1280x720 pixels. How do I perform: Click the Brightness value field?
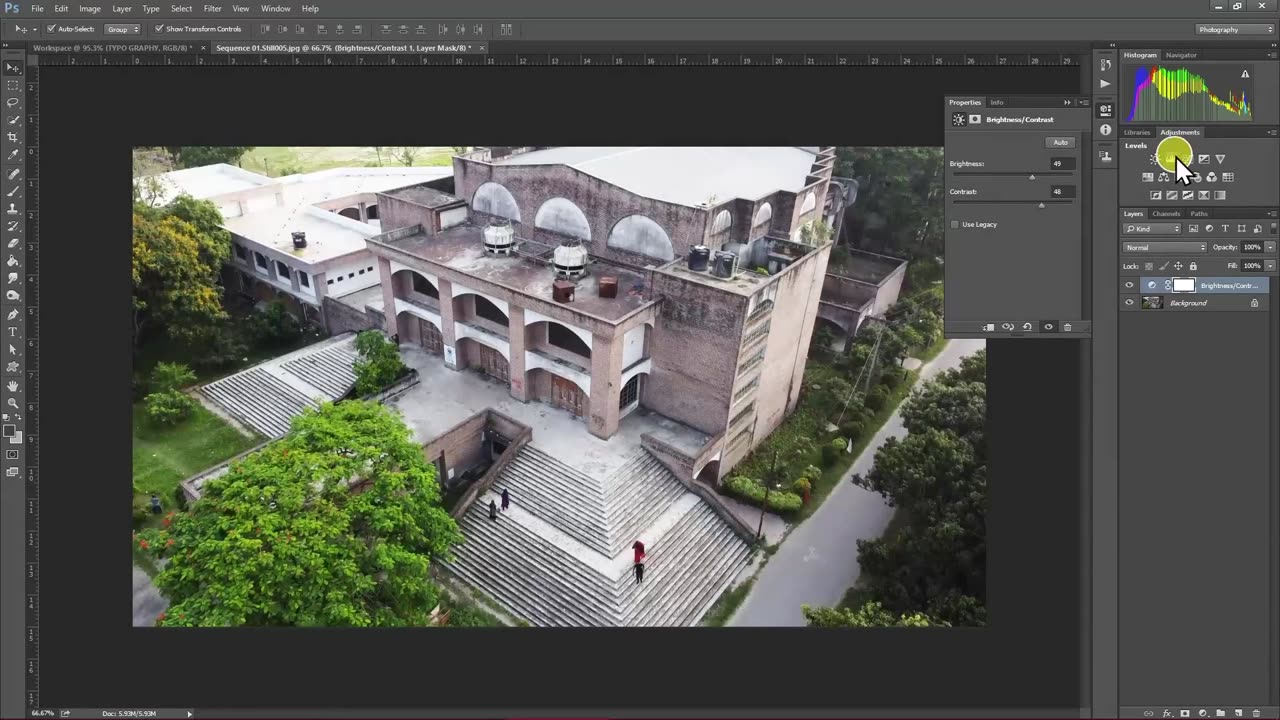[x=1061, y=163]
